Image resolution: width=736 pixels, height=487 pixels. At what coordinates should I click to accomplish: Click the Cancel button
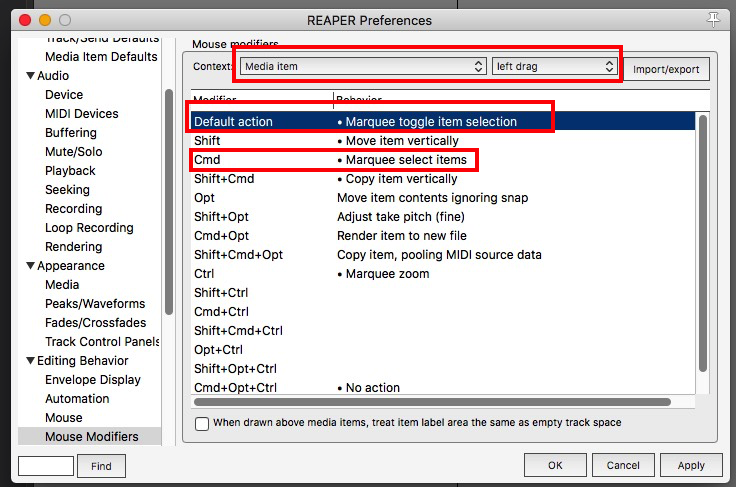[623, 465]
